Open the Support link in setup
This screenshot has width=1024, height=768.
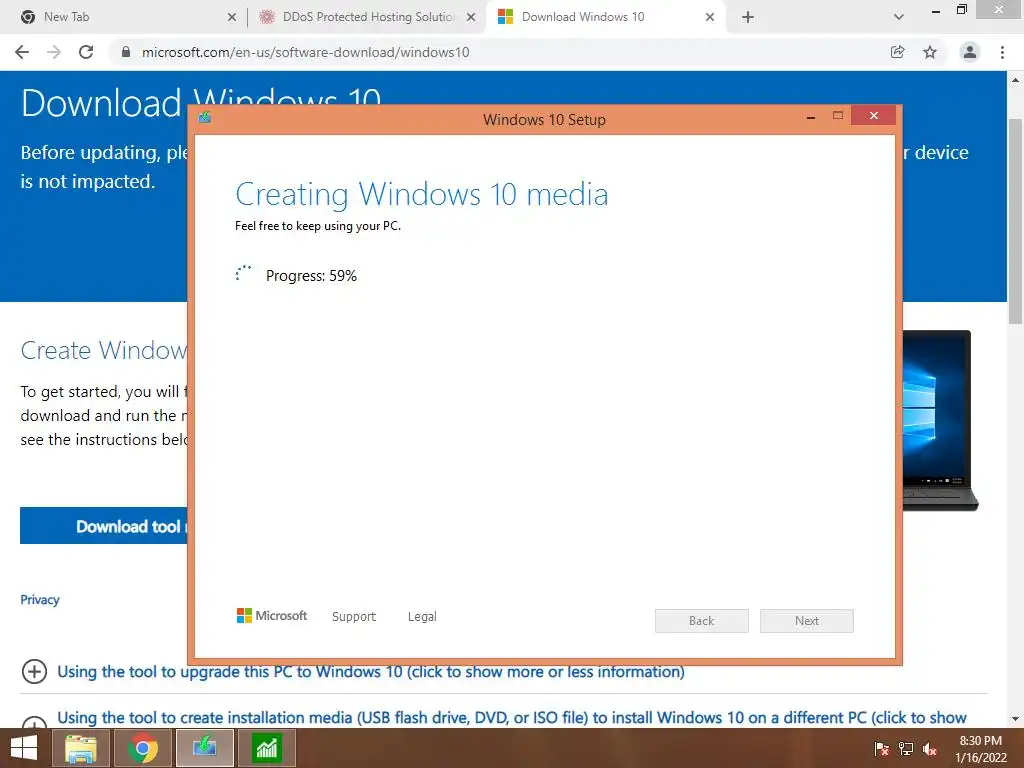point(354,616)
